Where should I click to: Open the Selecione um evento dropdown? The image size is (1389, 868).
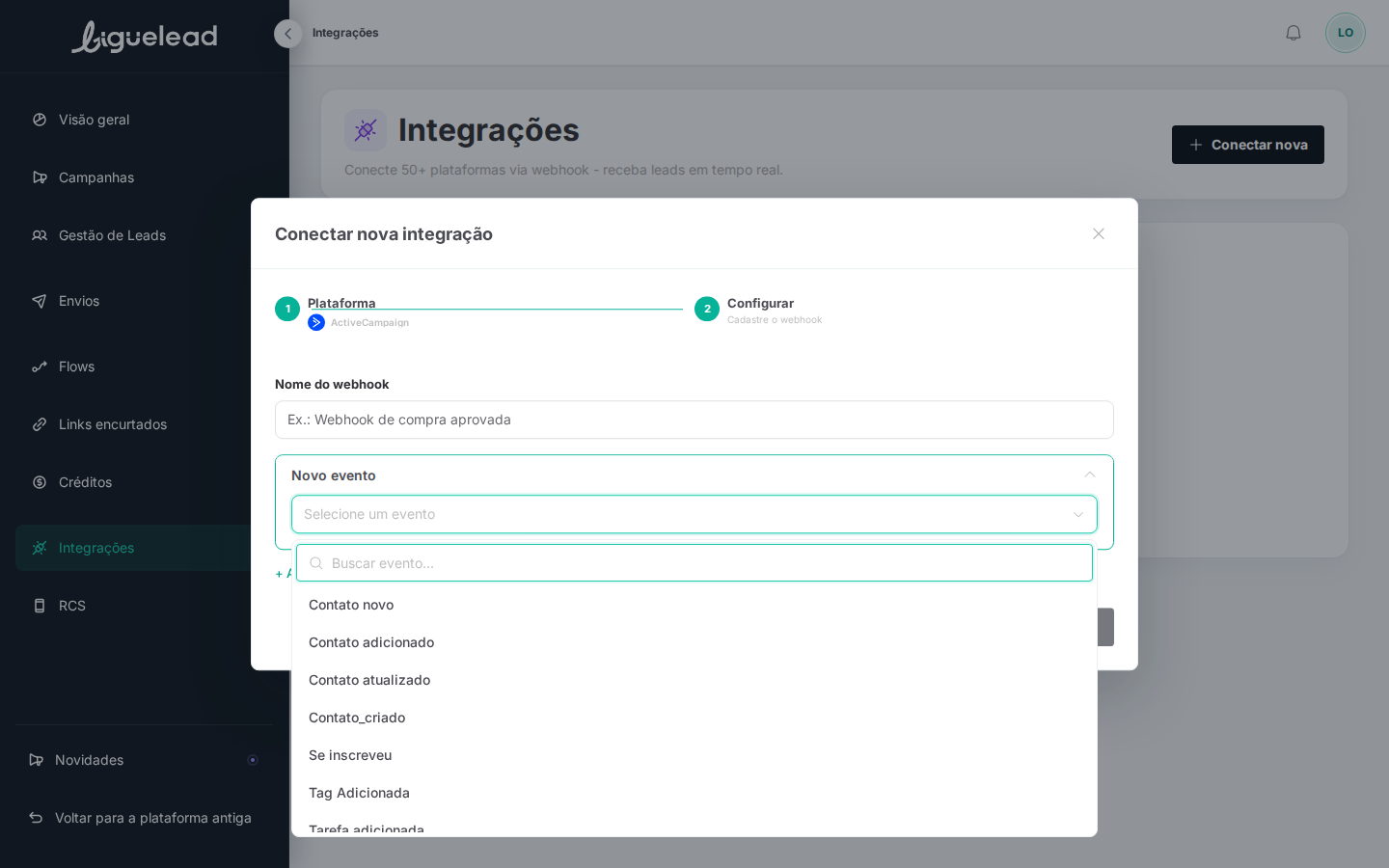(694, 514)
